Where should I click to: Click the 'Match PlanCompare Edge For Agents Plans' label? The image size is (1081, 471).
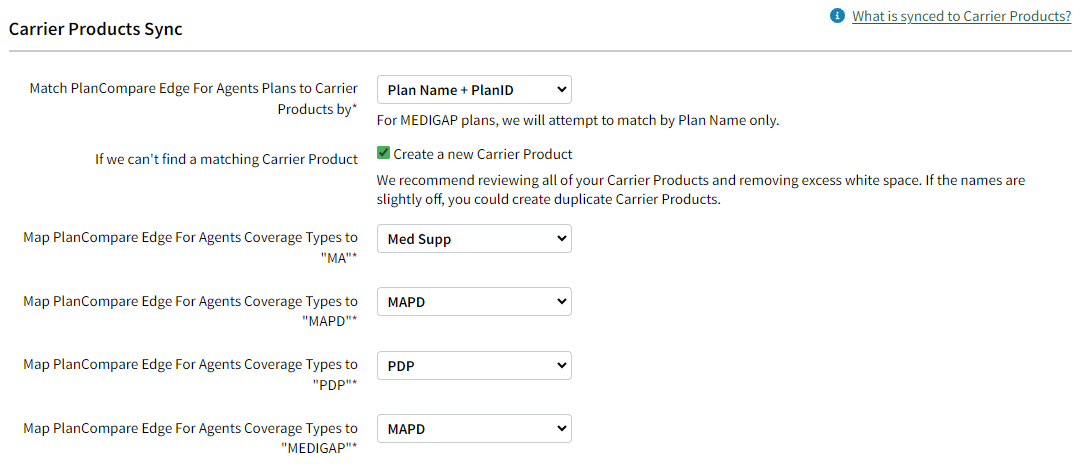pyautogui.click(x=194, y=99)
